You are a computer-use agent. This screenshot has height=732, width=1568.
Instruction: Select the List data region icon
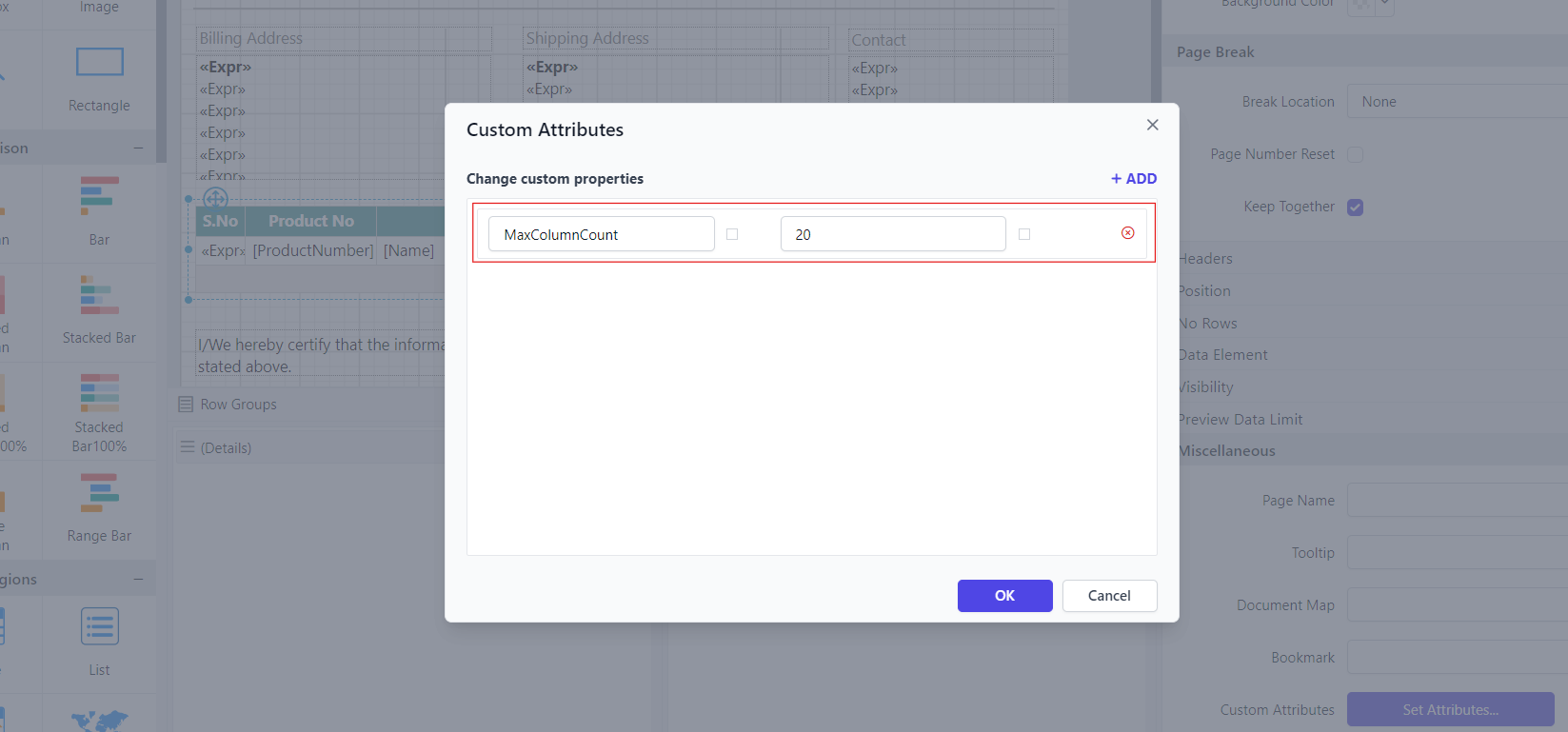pyautogui.click(x=99, y=627)
